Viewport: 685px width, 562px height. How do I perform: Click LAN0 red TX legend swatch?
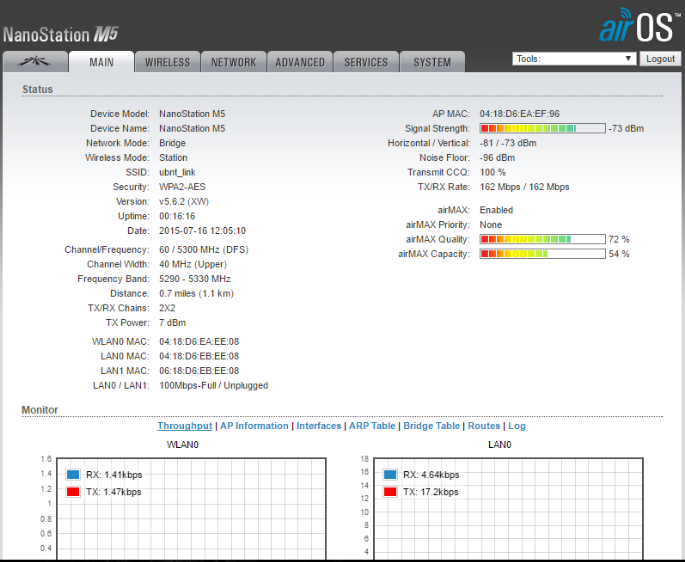tap(390, 492)
